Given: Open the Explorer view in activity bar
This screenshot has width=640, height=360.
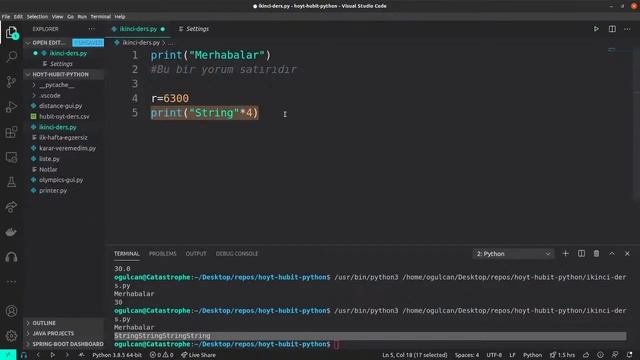Looking at the screenshot, I should (x=11, y=32).
